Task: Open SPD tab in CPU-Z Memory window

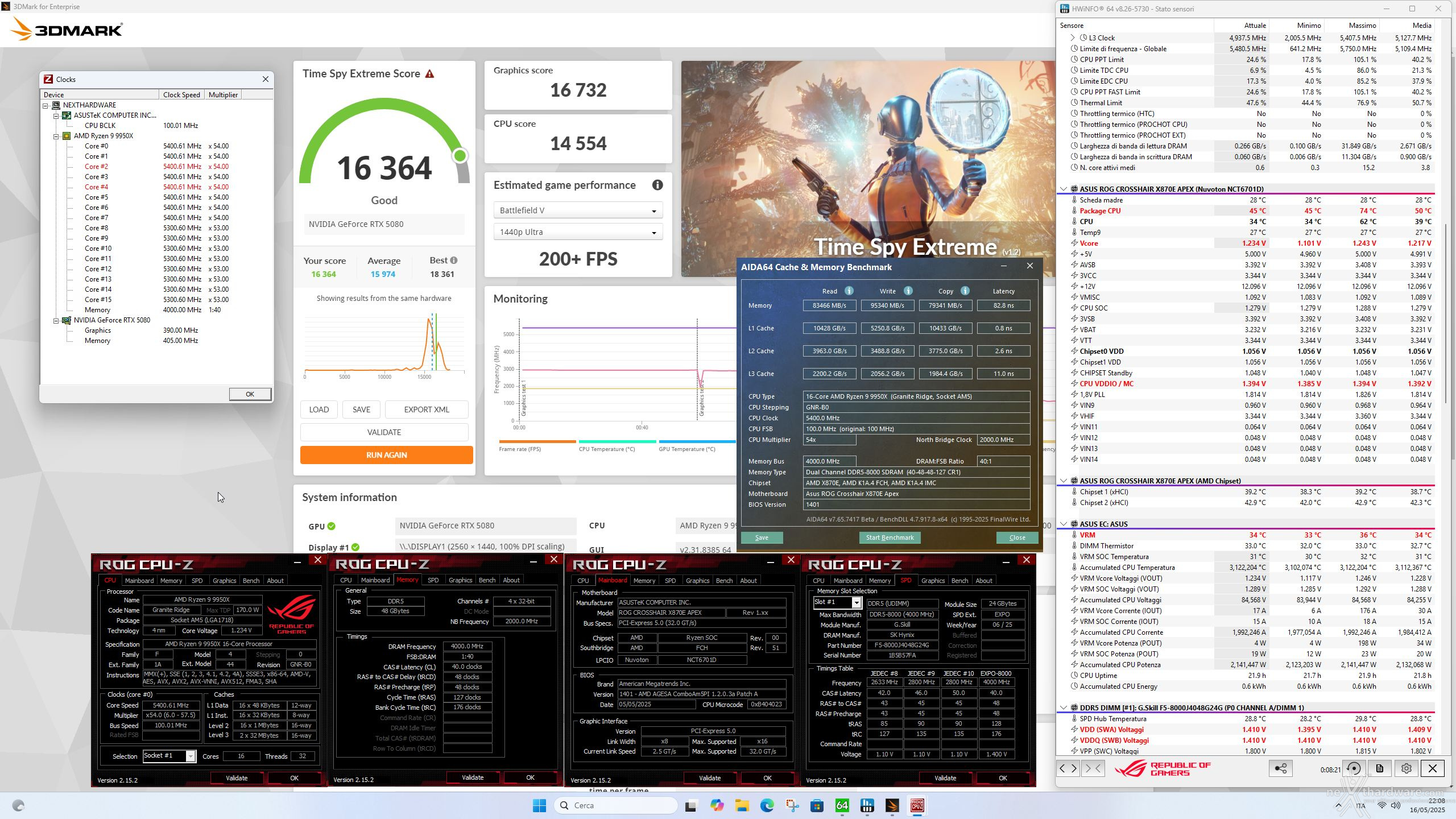Action: (433, 580)
